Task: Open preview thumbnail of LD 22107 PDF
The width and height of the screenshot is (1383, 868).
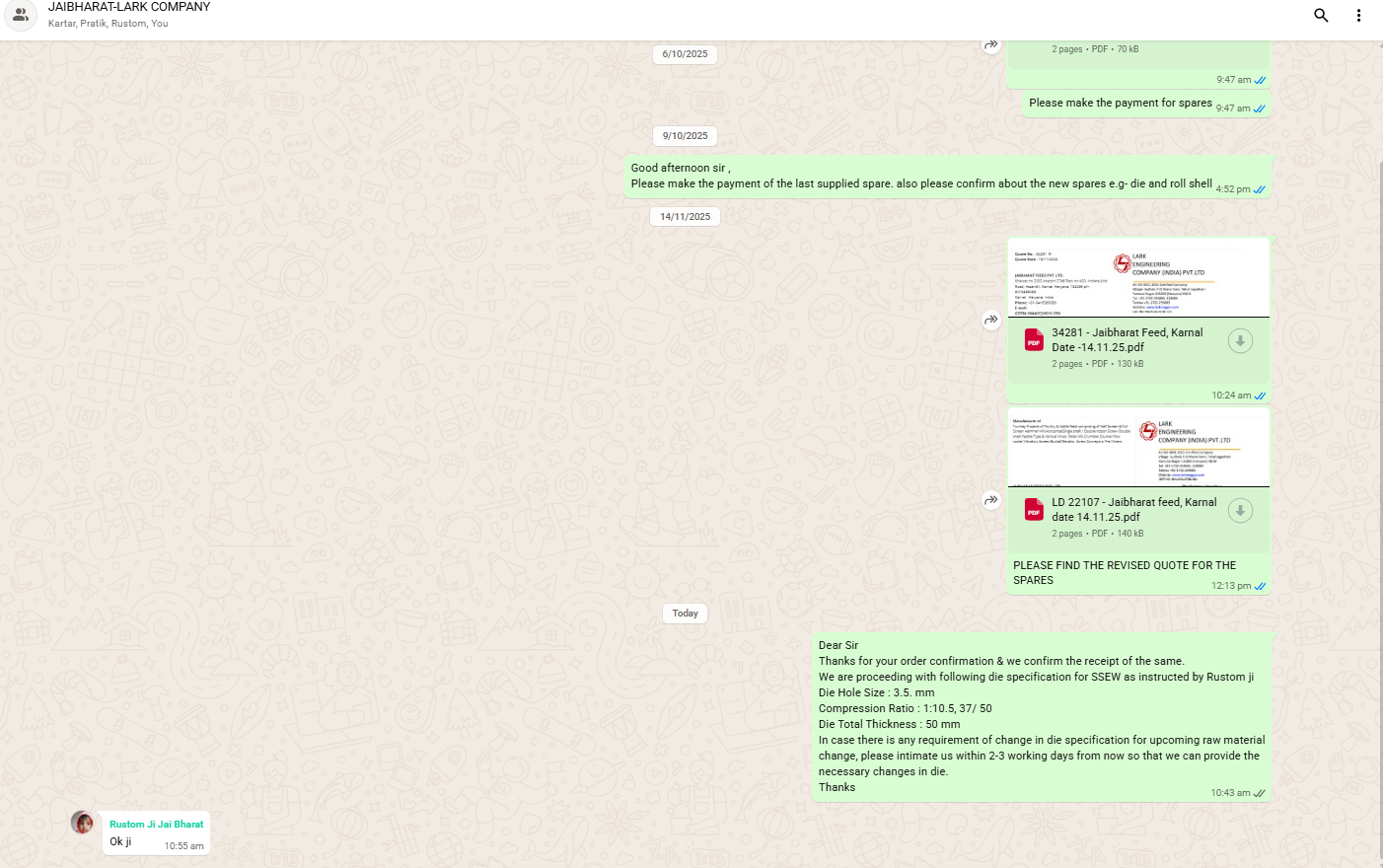Action: (x=1138, y=448)
